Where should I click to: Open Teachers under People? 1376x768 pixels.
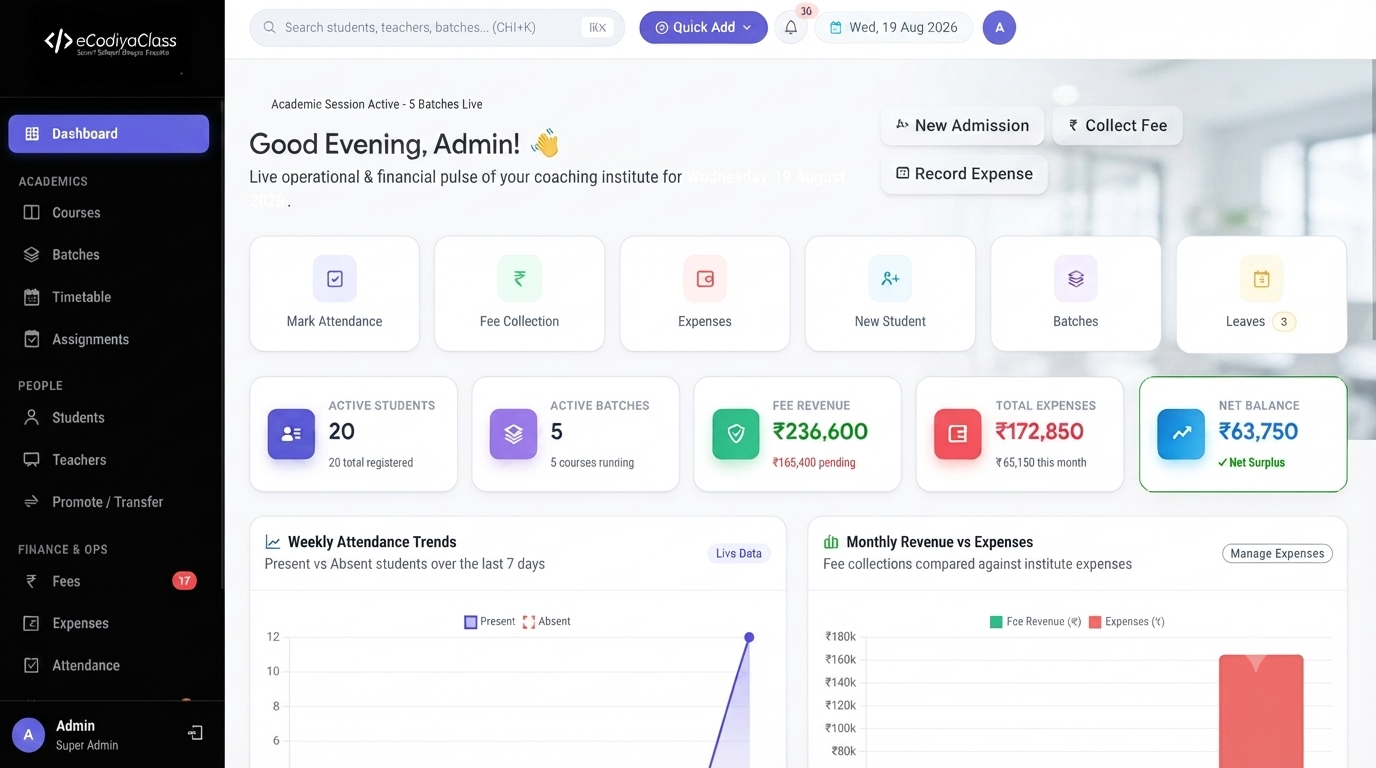(x=108, y=460)
